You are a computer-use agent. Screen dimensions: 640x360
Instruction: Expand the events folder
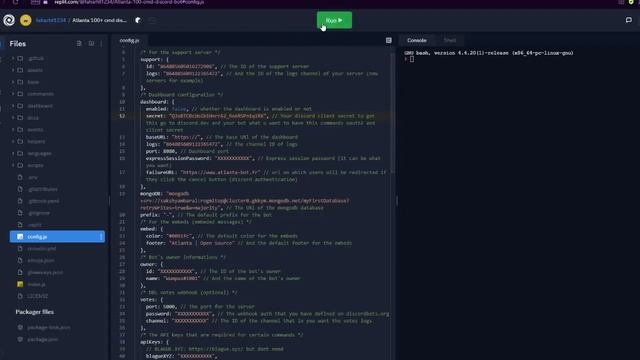pyautogui.click(x=13, y=129)
